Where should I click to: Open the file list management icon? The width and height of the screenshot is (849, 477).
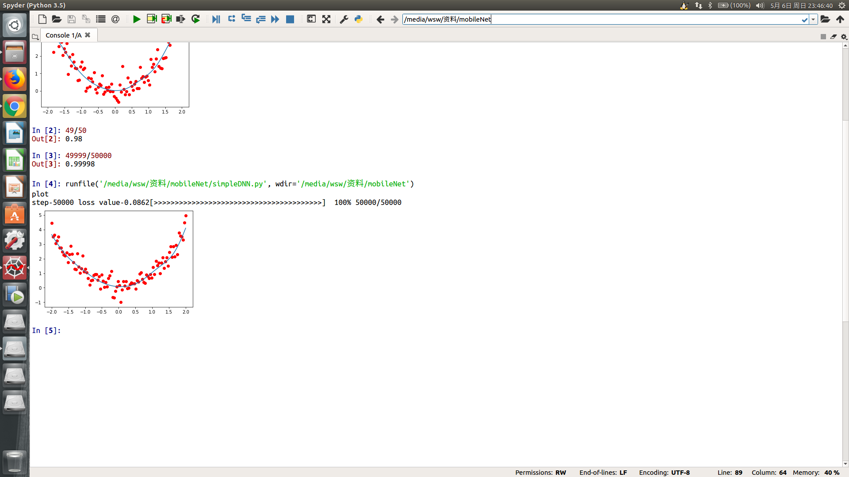[x=101, y=19]
